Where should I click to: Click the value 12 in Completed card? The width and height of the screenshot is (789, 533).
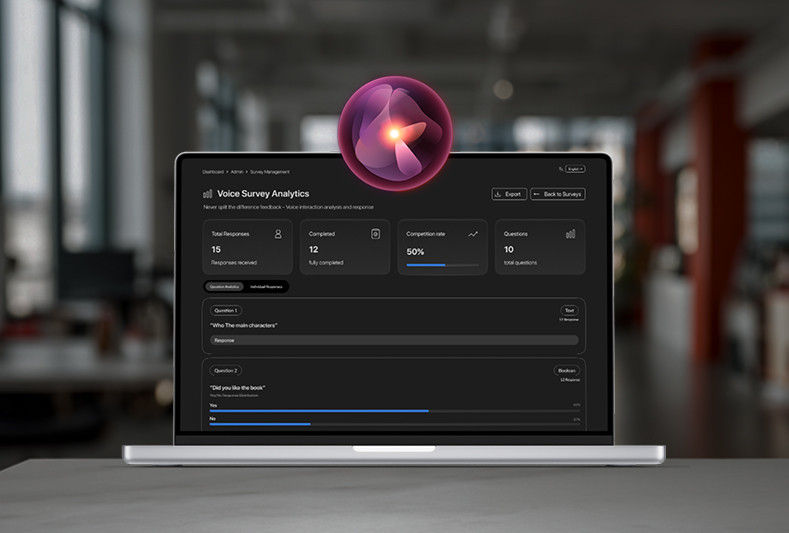tap(313, 250)
